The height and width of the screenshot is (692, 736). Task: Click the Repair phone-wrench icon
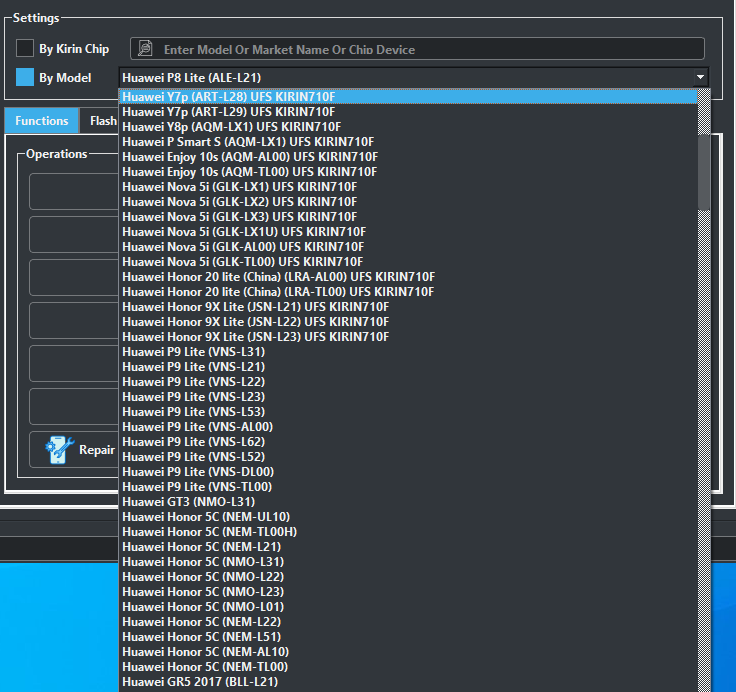pyautogui.click(x=59, y=450)
